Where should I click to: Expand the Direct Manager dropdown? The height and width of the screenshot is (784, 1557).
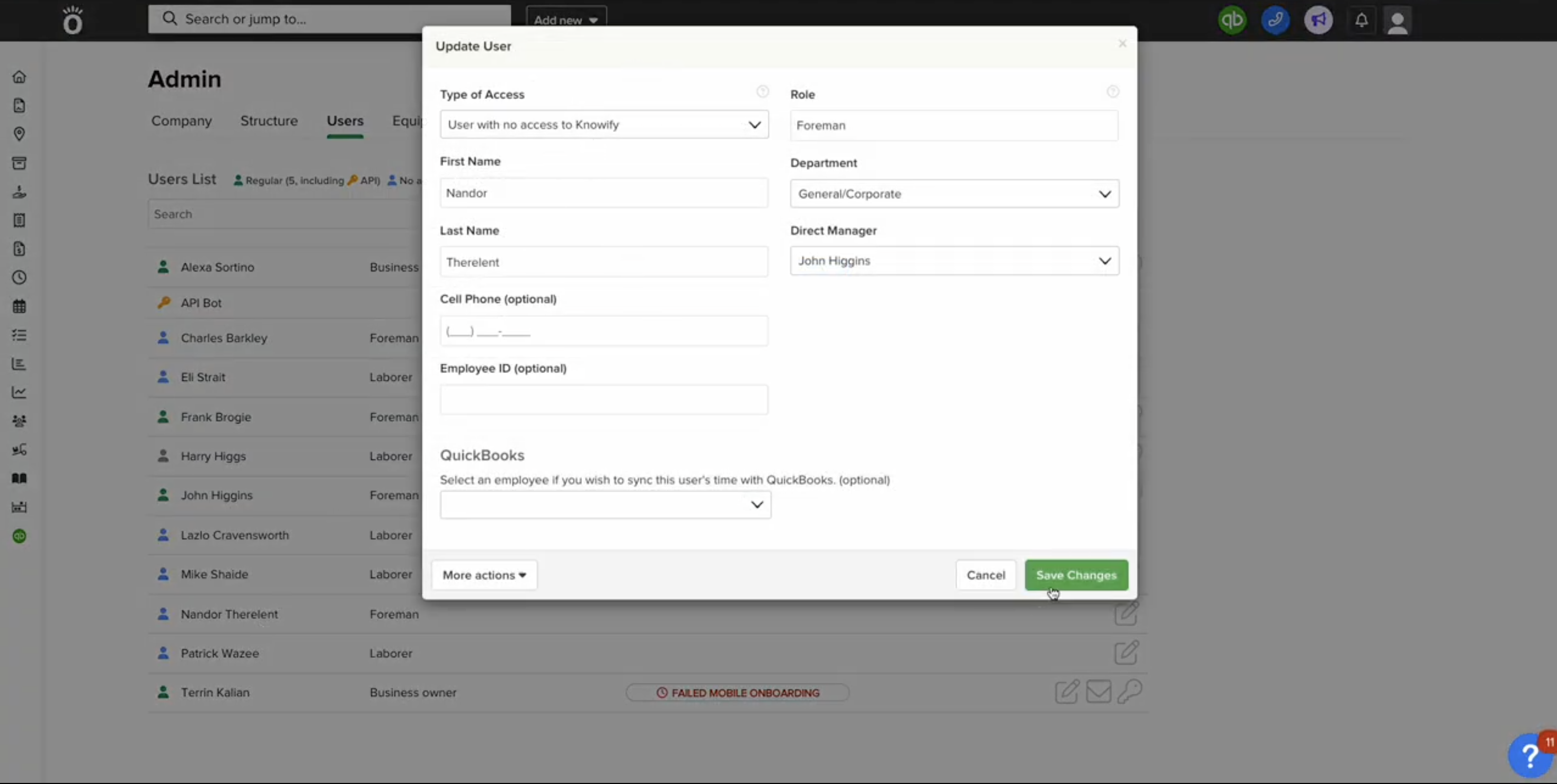point(954,261)
